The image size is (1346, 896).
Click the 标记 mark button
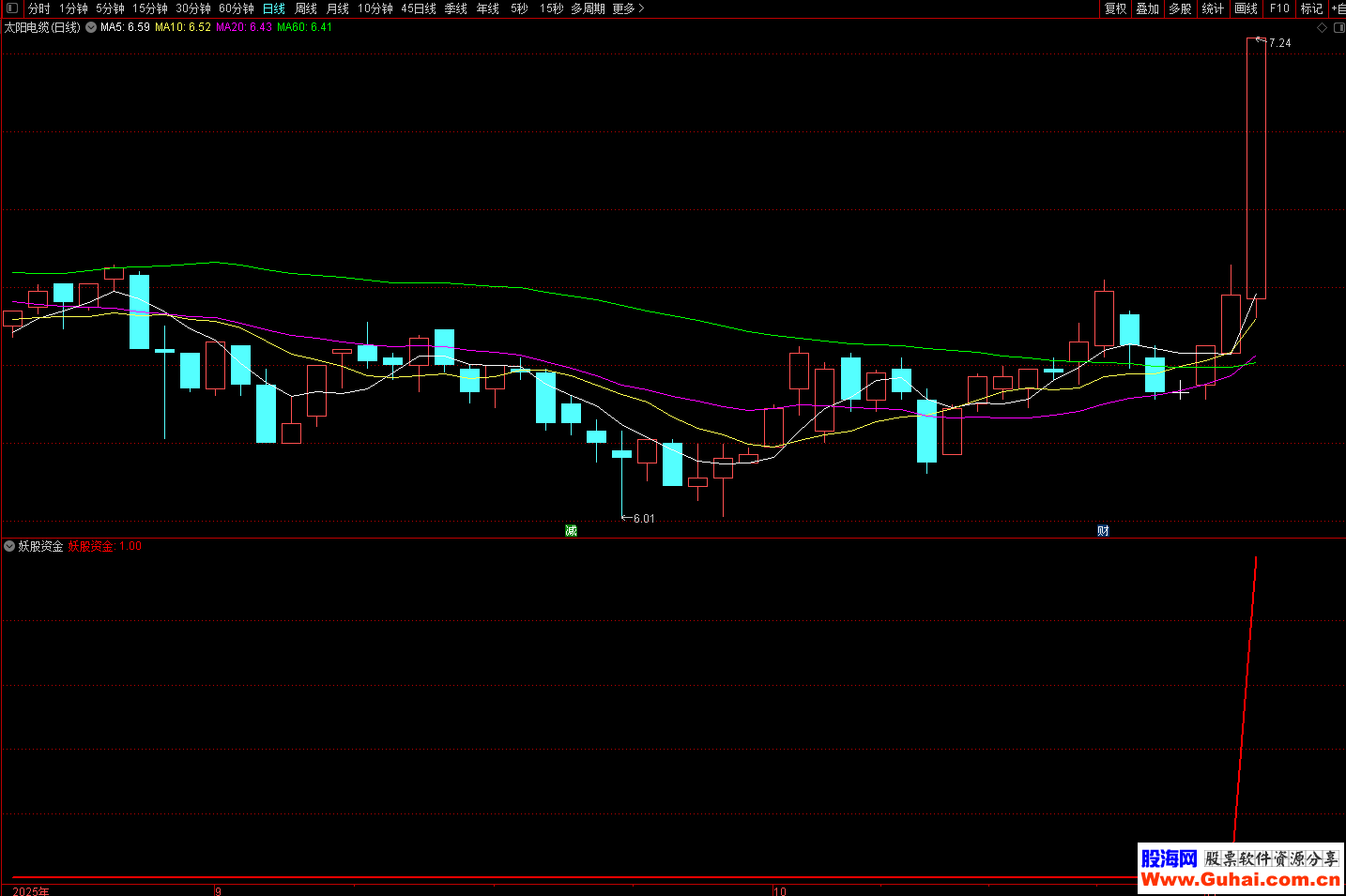tap(1311, 8)
